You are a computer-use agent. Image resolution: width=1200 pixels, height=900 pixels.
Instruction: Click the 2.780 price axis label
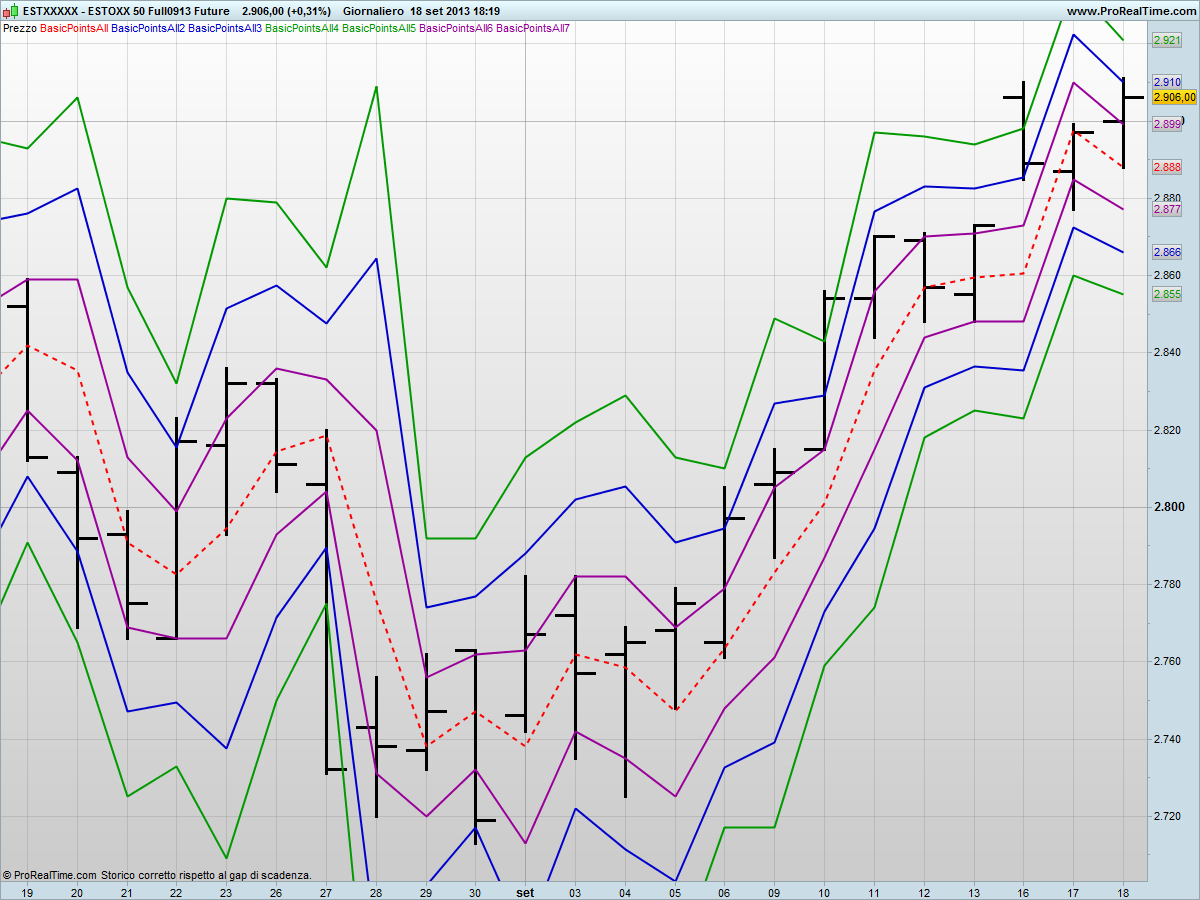1168,584
